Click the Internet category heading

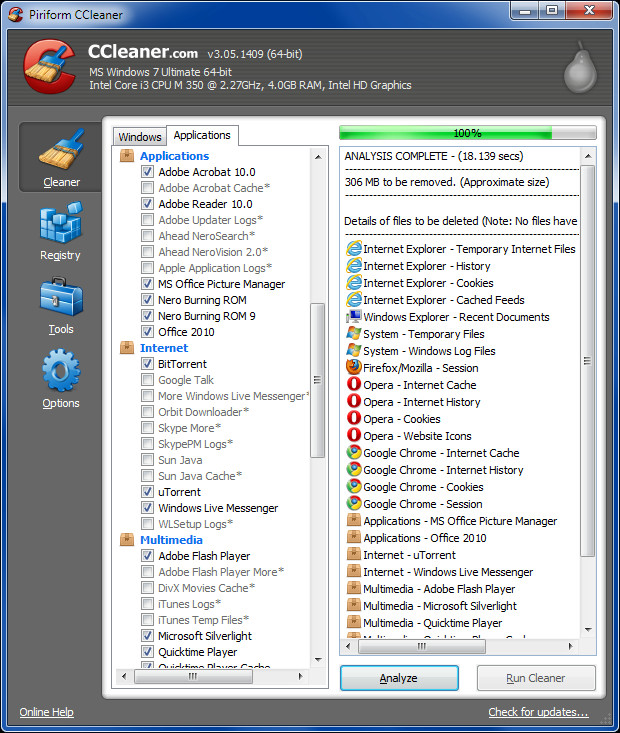tap(164, 348)
